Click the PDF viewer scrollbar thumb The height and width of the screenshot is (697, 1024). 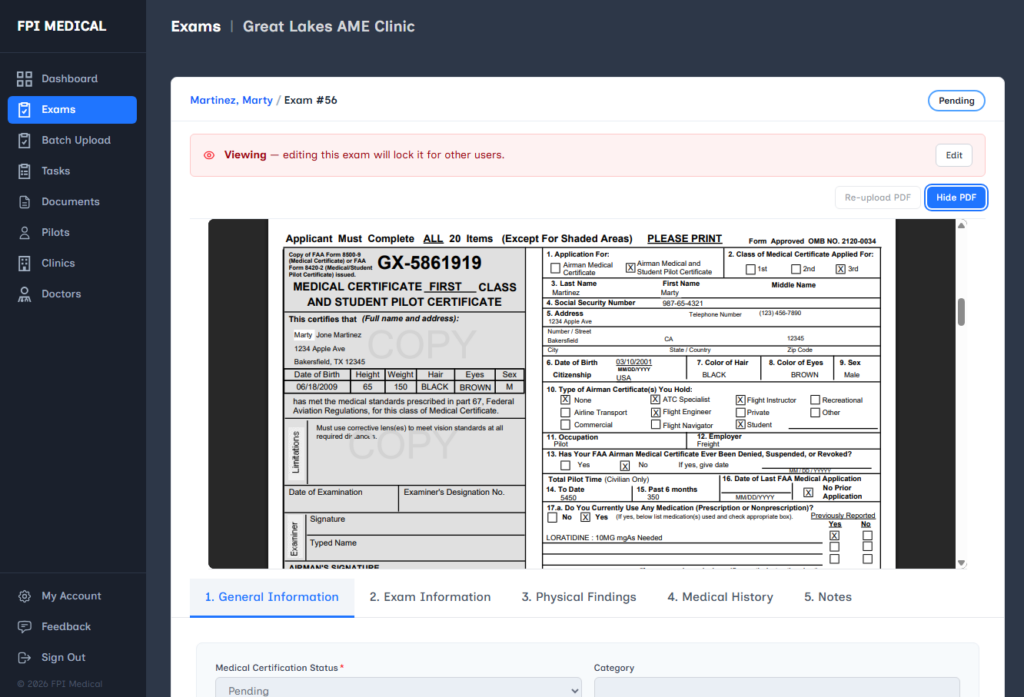961,312
